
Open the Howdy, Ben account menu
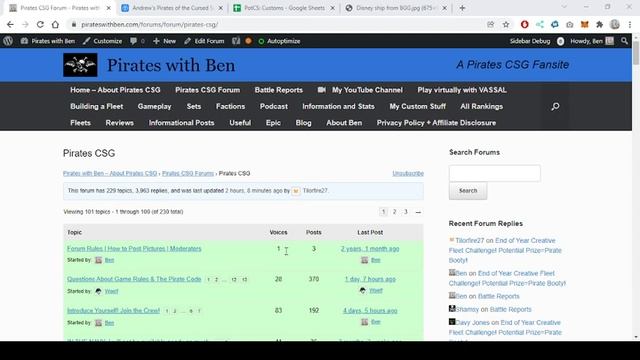(x=591, y=41)
